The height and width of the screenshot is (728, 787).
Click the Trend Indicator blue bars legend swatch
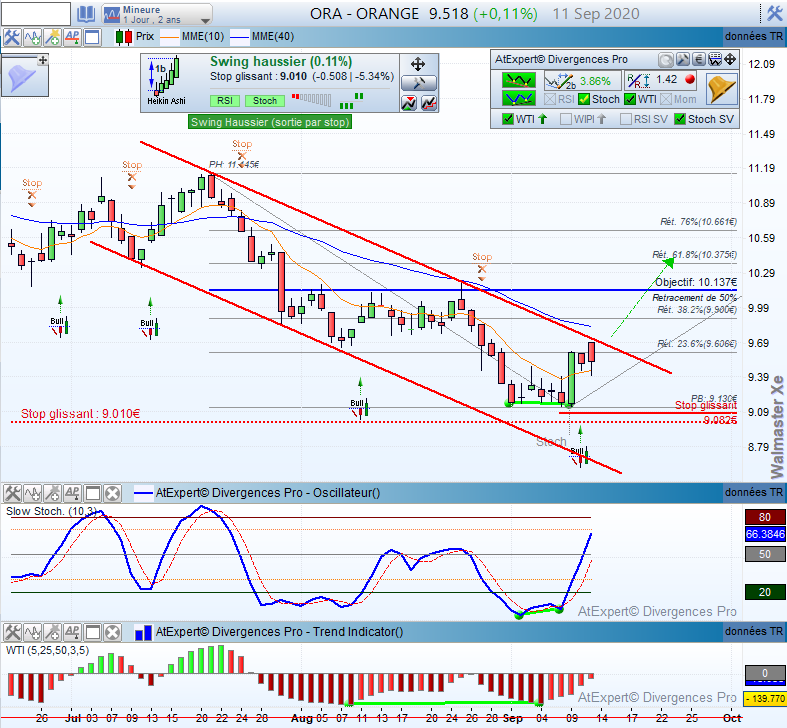point(143,633)
